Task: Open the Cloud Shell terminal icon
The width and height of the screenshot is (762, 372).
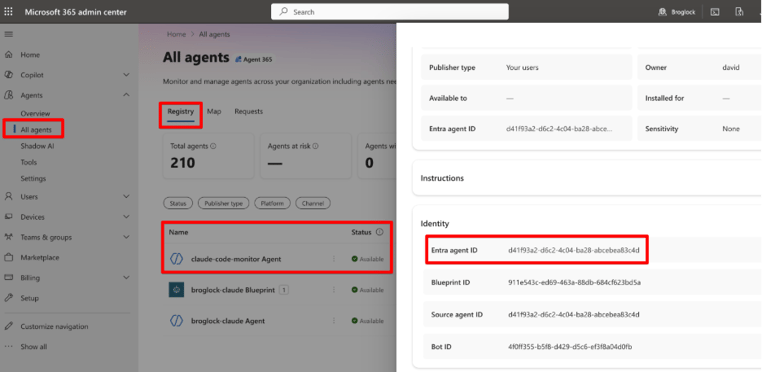Action: pyautogui.click(x=715, y=12)
